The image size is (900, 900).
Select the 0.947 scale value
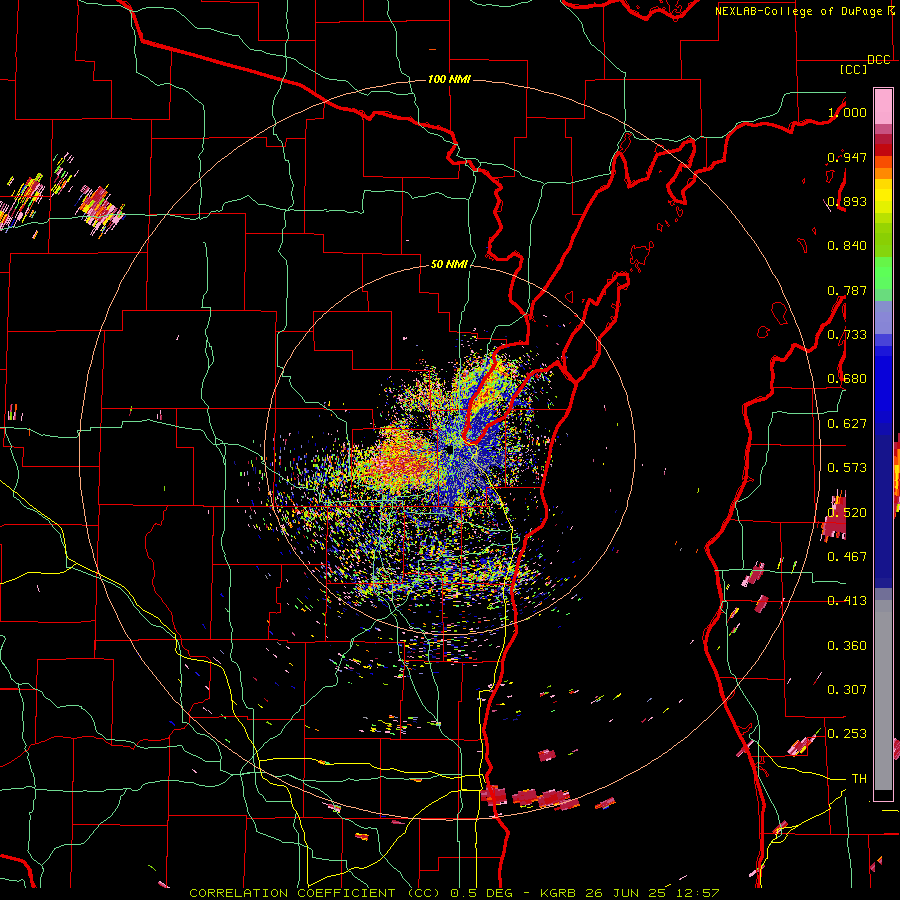(847, 157)
